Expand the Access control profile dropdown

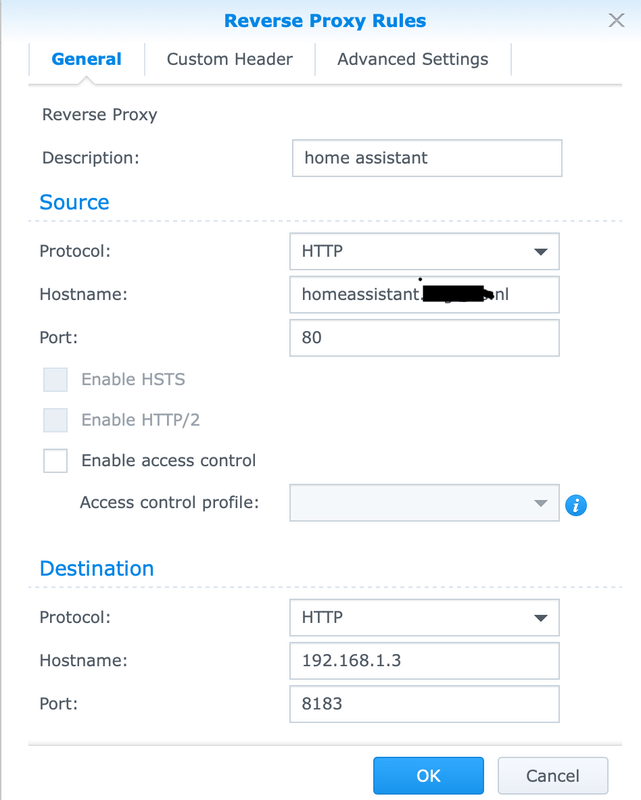424,503
